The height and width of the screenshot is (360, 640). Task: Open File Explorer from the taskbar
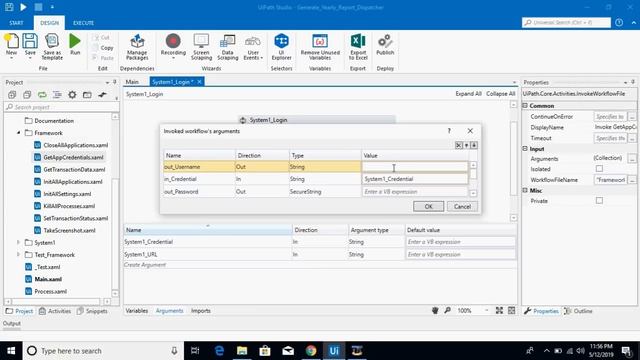click(242, 351)
